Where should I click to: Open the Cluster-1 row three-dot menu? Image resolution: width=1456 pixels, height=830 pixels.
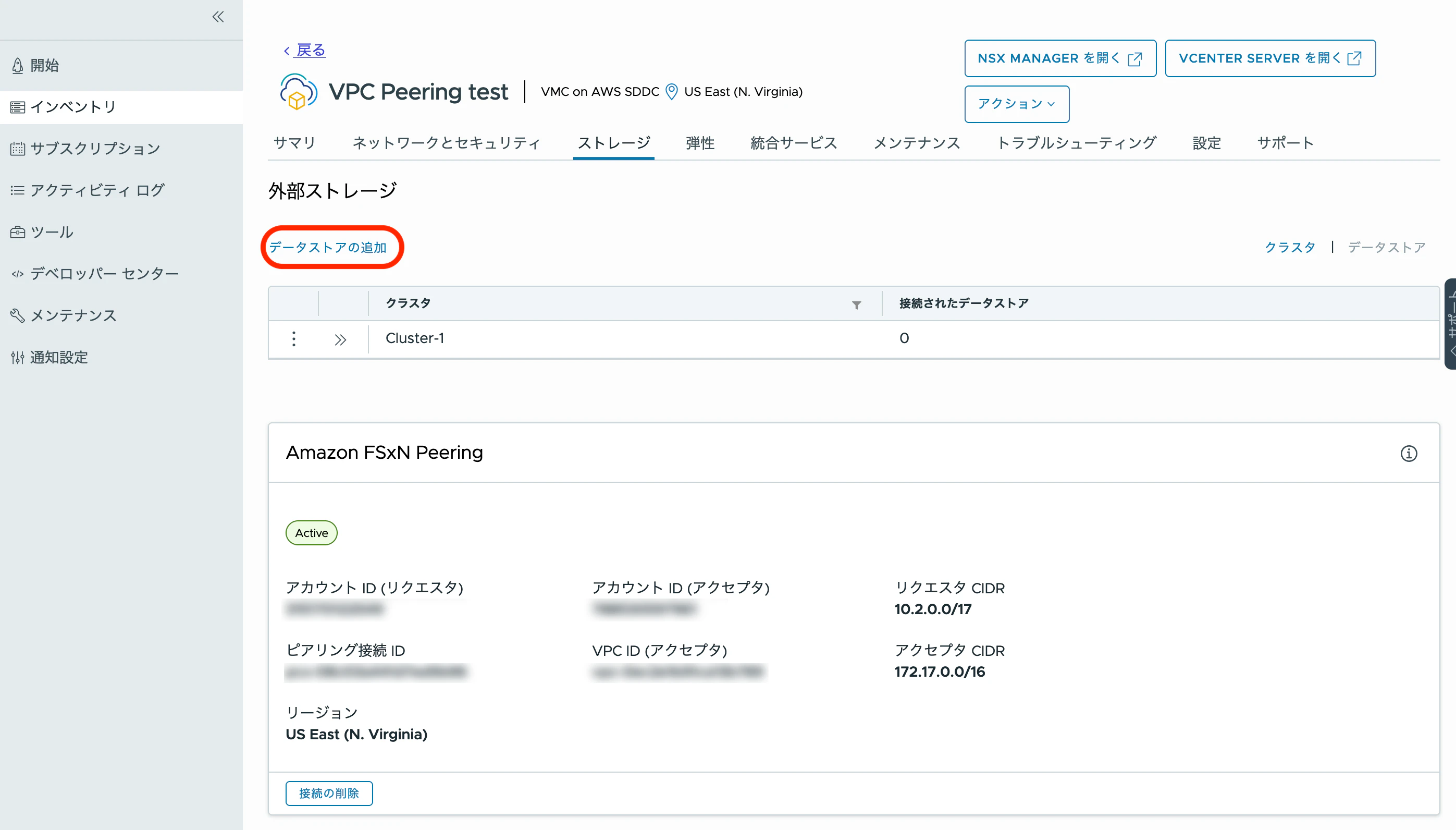click(294, 338)
